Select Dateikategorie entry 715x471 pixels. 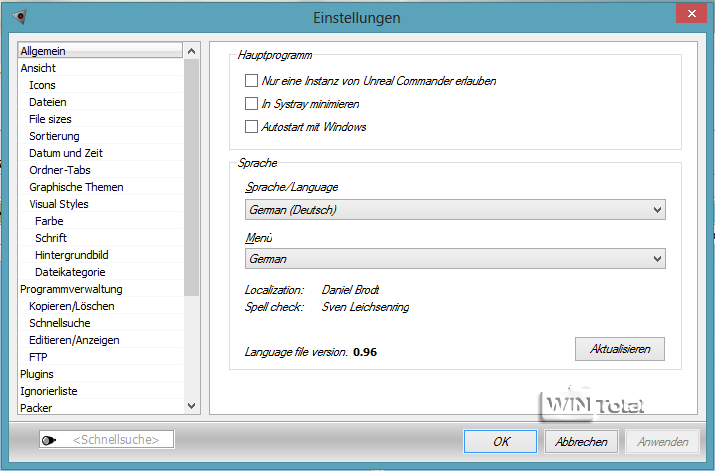tap(100, 272)
